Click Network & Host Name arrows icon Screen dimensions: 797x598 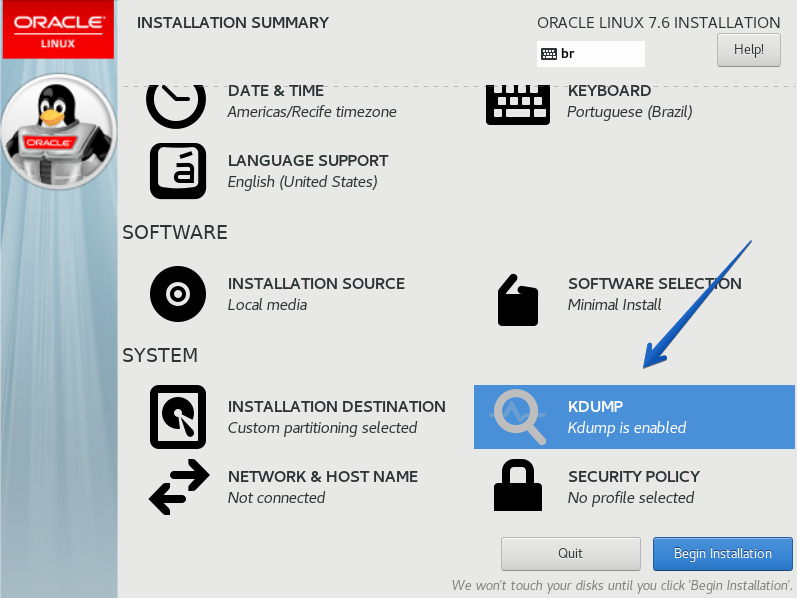point(177,487)
